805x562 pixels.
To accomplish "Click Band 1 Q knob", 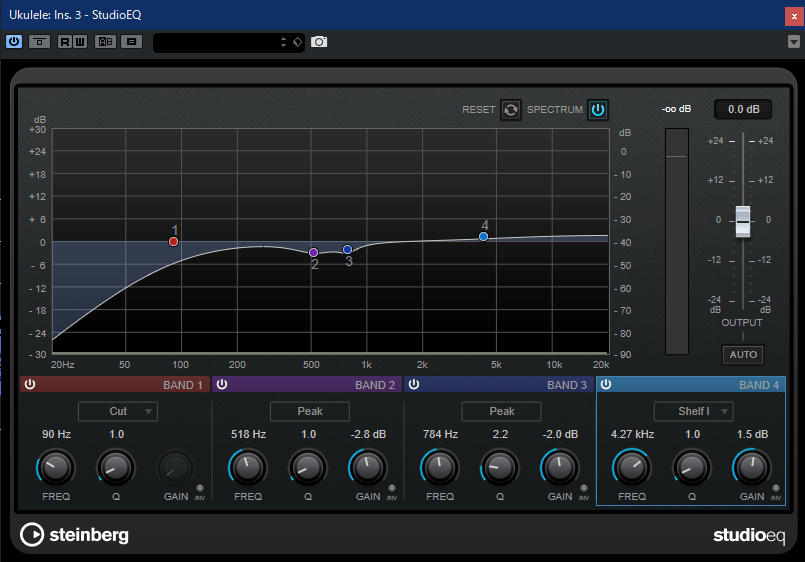I will [x=116, y=468].
